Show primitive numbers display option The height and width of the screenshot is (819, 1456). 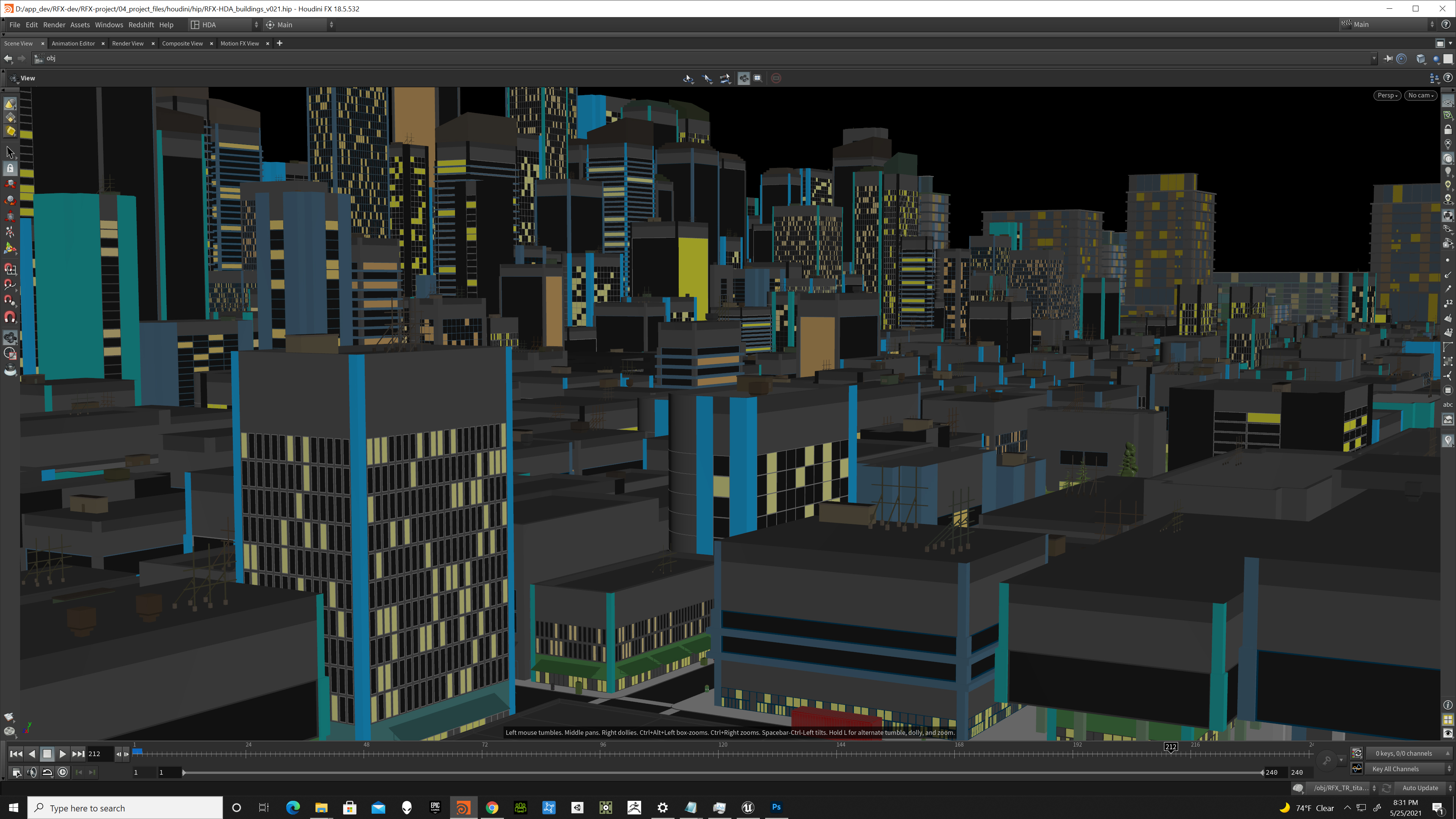pos(1448,333)
